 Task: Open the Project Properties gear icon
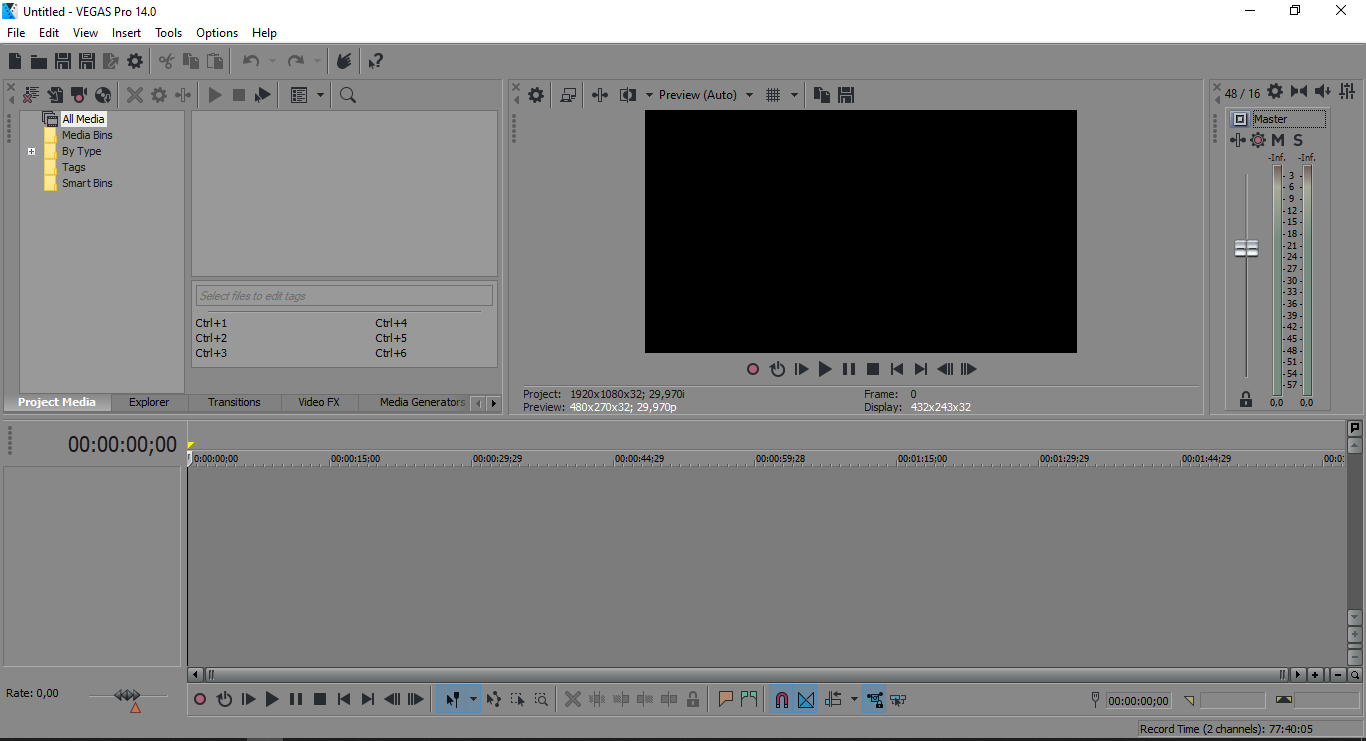pyautogui.click(x=135, y=60)
